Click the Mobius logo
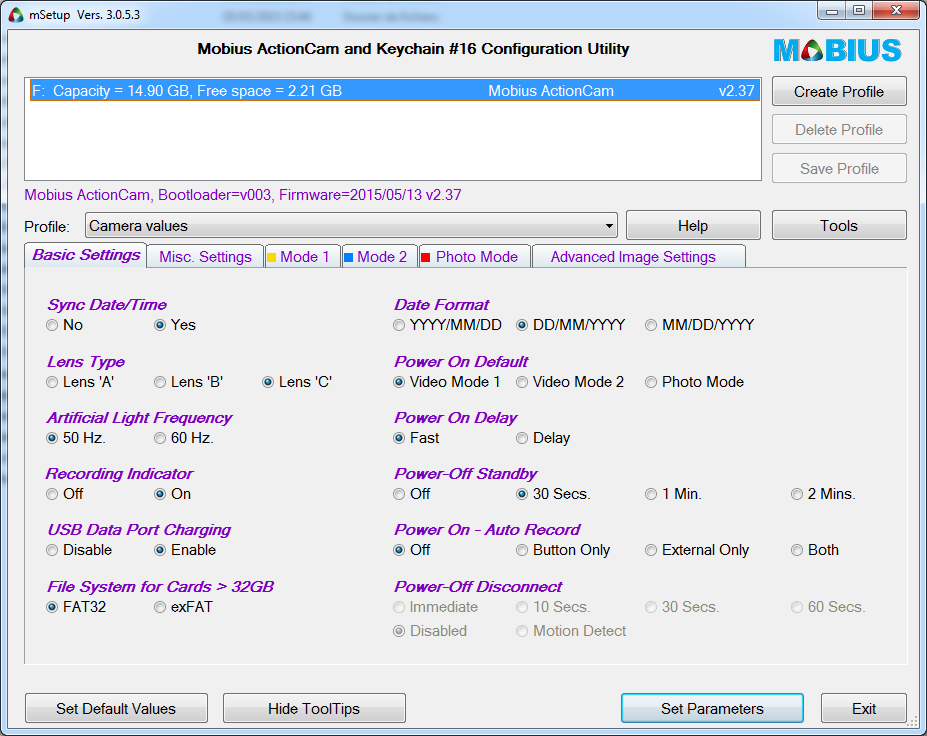This screenshot has width=927, height=736. pyautogui.click(x=837, y=51)
